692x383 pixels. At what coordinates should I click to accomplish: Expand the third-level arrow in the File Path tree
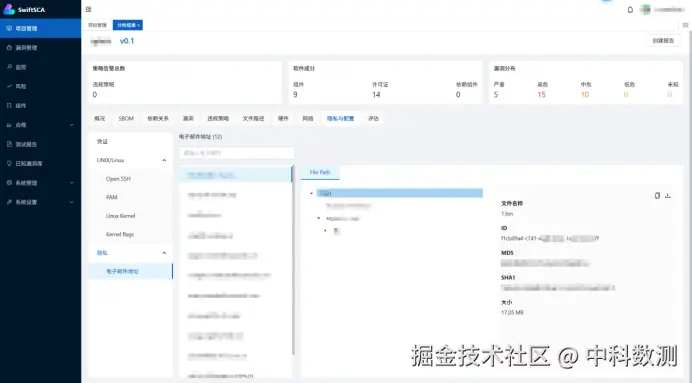click(326, 230)
